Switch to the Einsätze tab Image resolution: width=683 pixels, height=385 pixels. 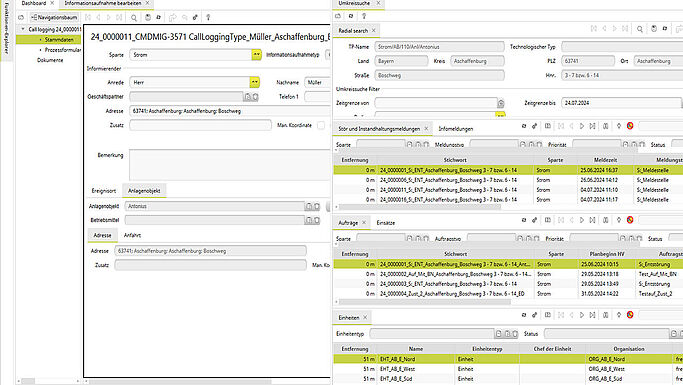coord(385,223)
